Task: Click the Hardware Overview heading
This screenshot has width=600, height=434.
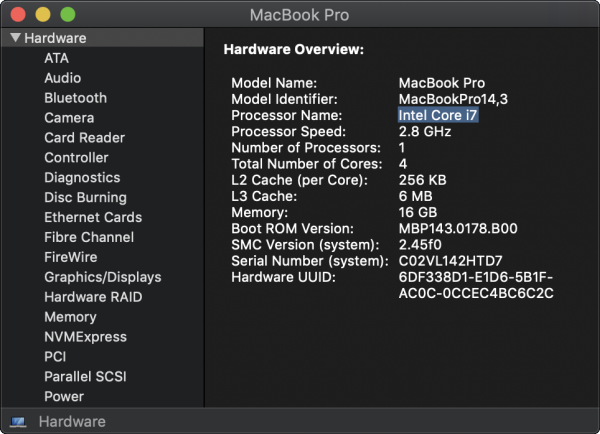Action: [x=293, y=49]
